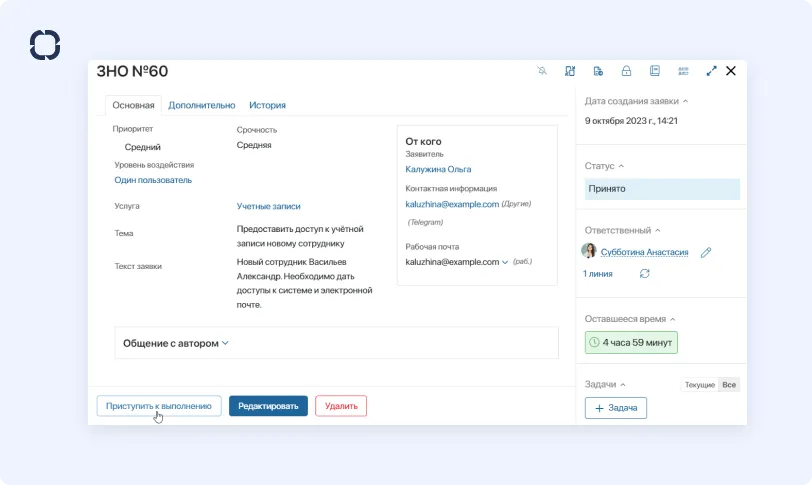Screen dimensions: 812x485
Task: Open the Один пользователь impact level link
Action: [153, 180]
